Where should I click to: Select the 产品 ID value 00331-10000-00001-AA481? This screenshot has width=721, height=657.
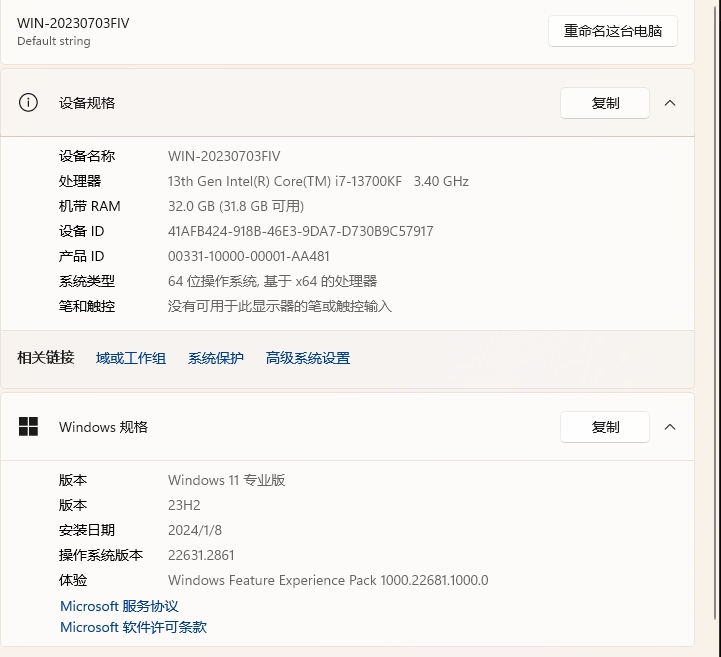tap(249, 256)
